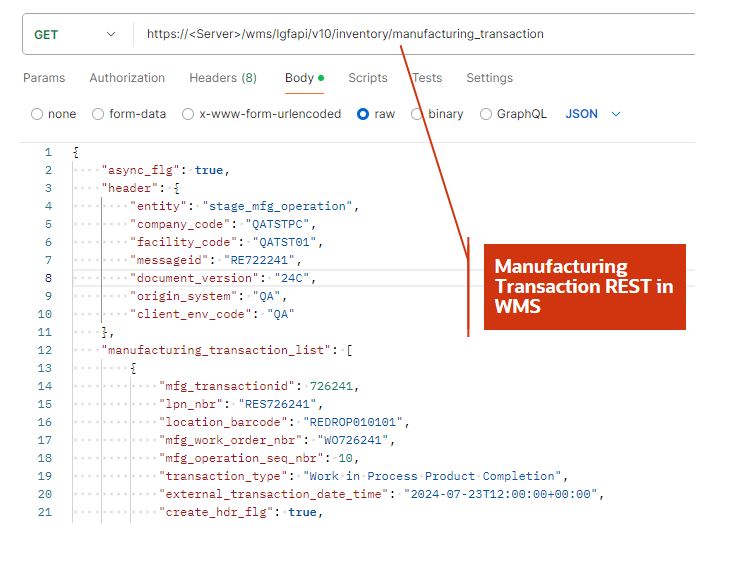Screen dimensions: 744x567
Task: Select the binary radio button
Action: tap(417, 114)
